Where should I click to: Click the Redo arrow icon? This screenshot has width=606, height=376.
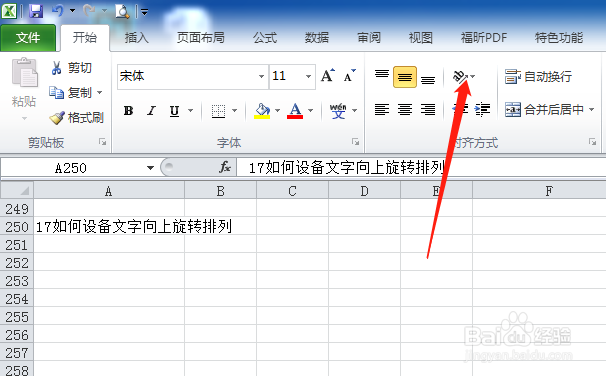coord(89,10)
